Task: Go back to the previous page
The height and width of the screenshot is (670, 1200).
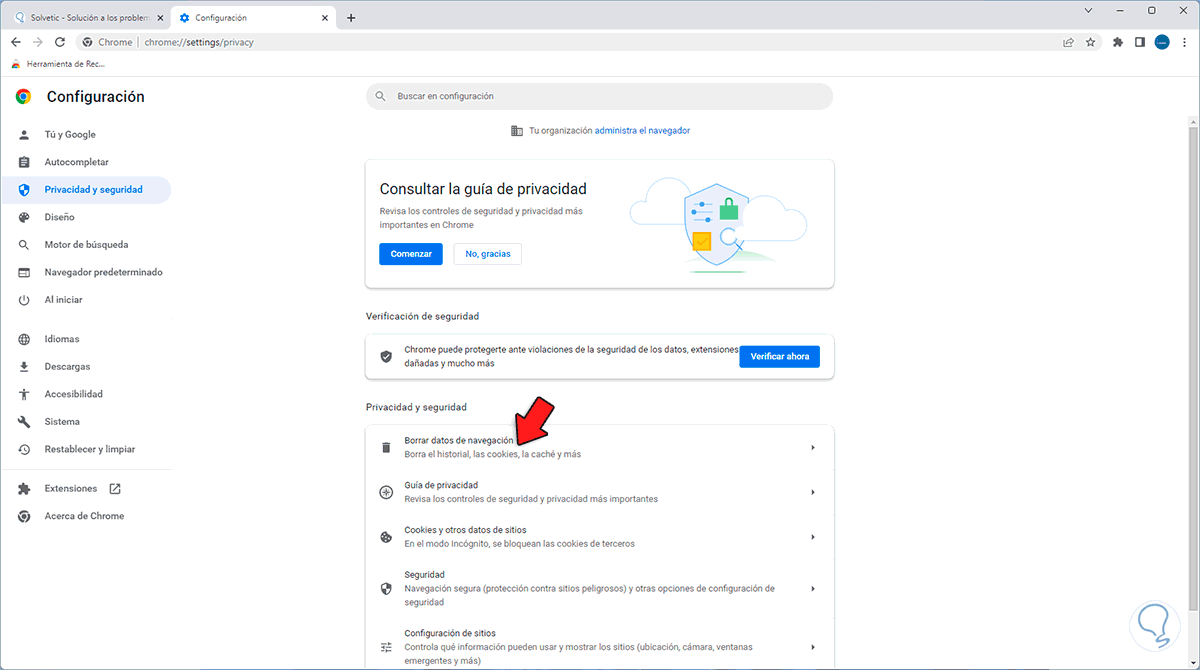Action: pyautogui.click(x=16, y=42)
